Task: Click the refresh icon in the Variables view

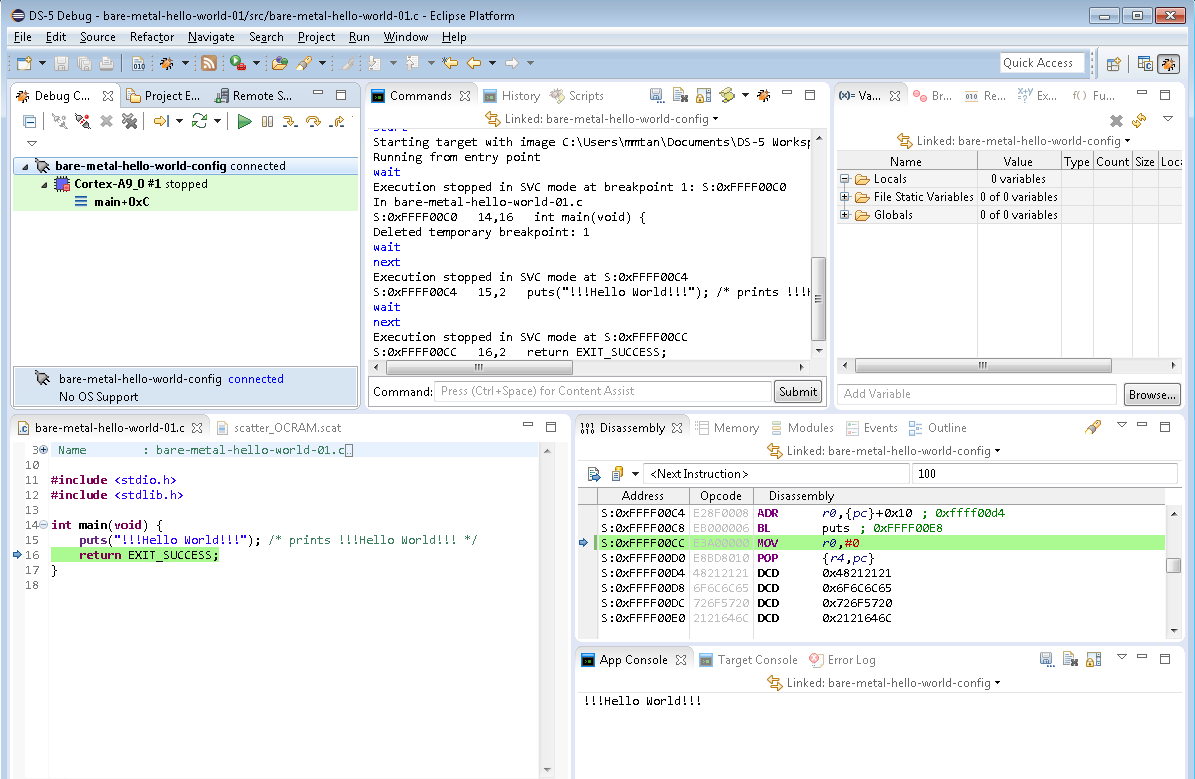Action: tap(1138, 120)
